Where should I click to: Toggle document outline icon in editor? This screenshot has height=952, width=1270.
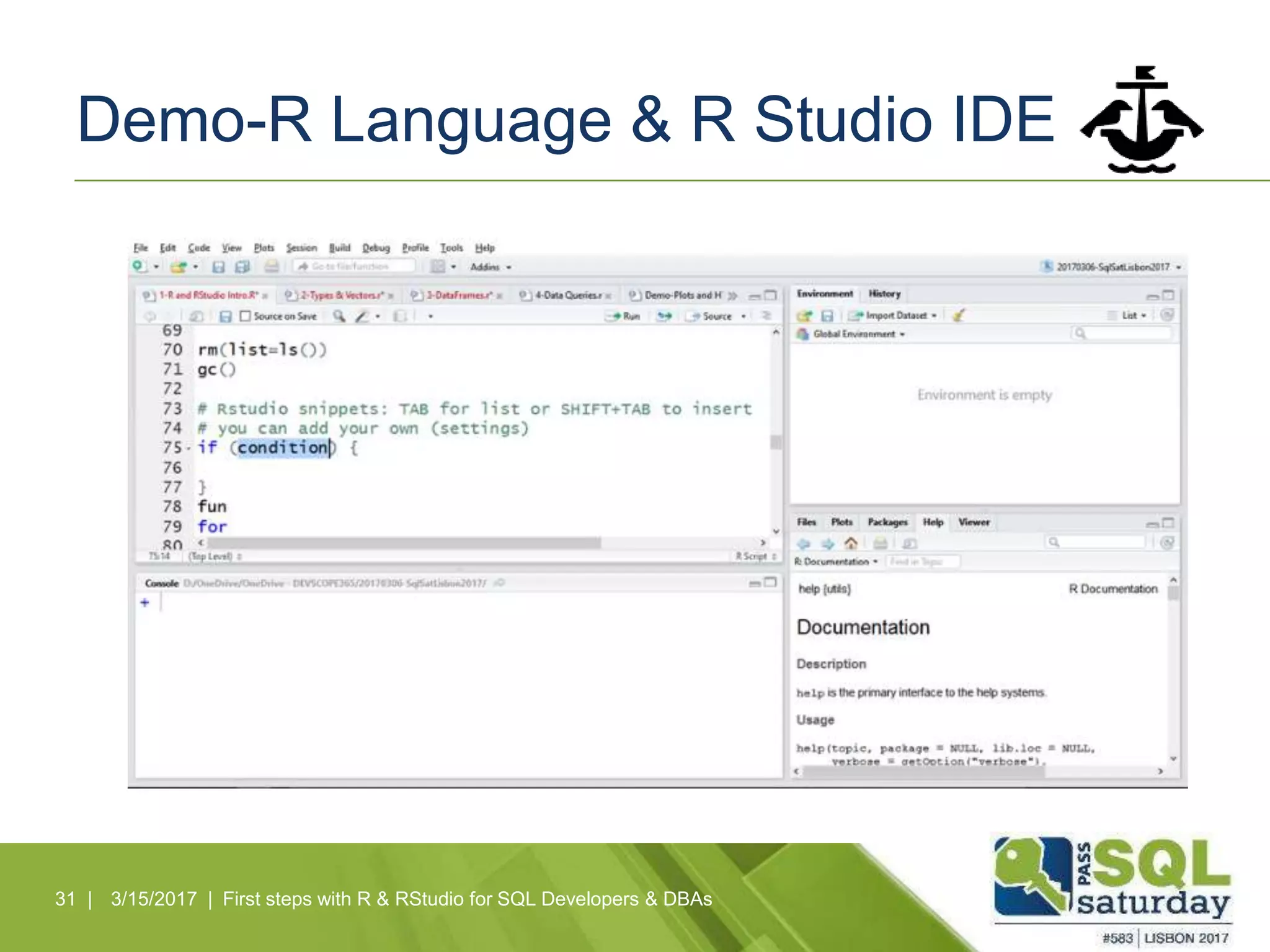click(766, 315)
